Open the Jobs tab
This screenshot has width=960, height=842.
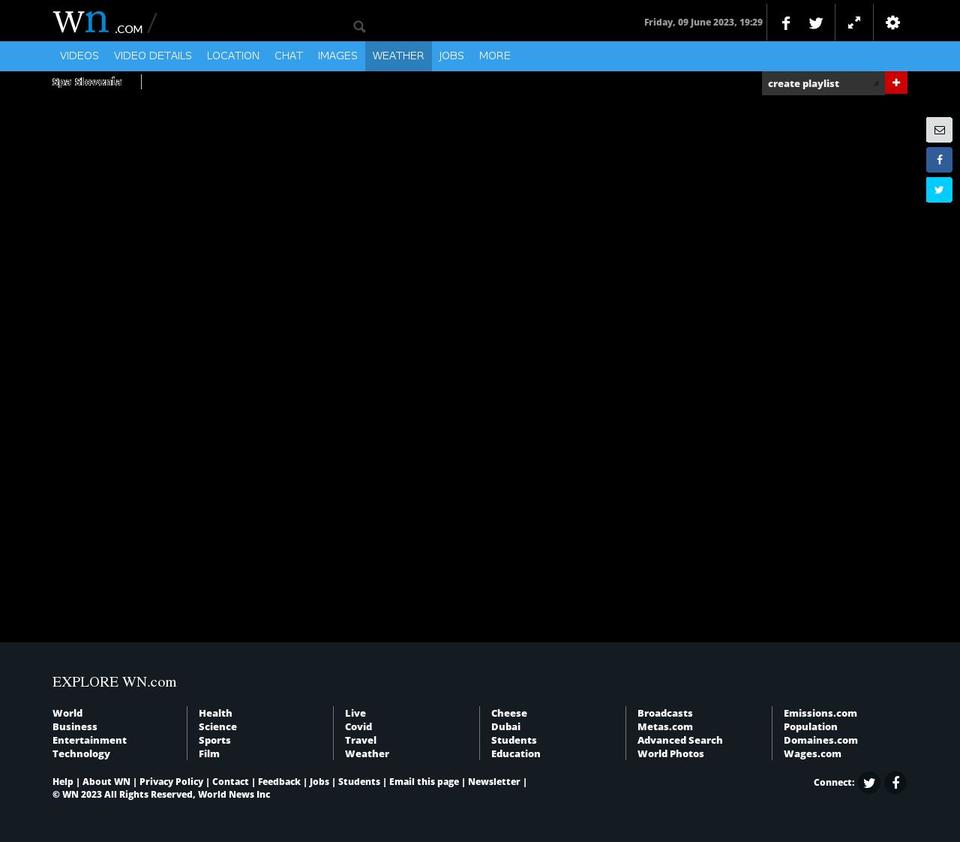click(x=451, y=56)
